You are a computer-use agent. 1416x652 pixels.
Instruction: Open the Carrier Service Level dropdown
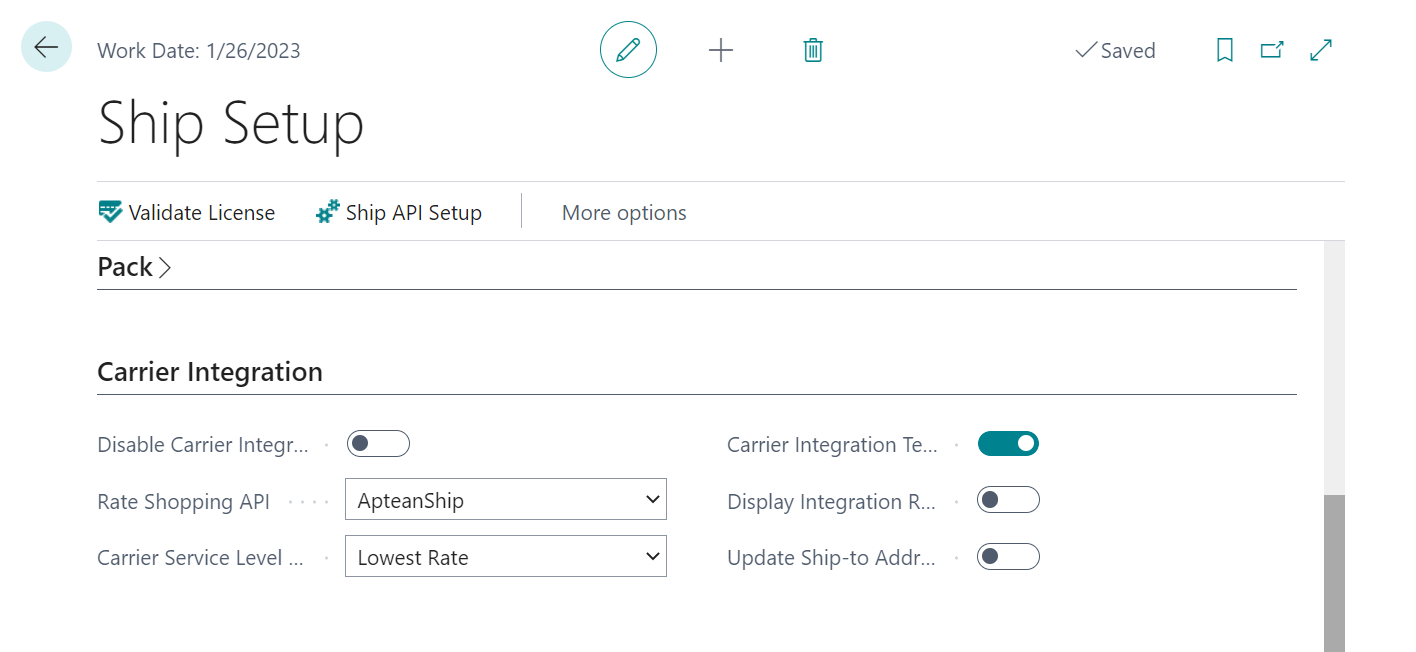coord(505,557)
